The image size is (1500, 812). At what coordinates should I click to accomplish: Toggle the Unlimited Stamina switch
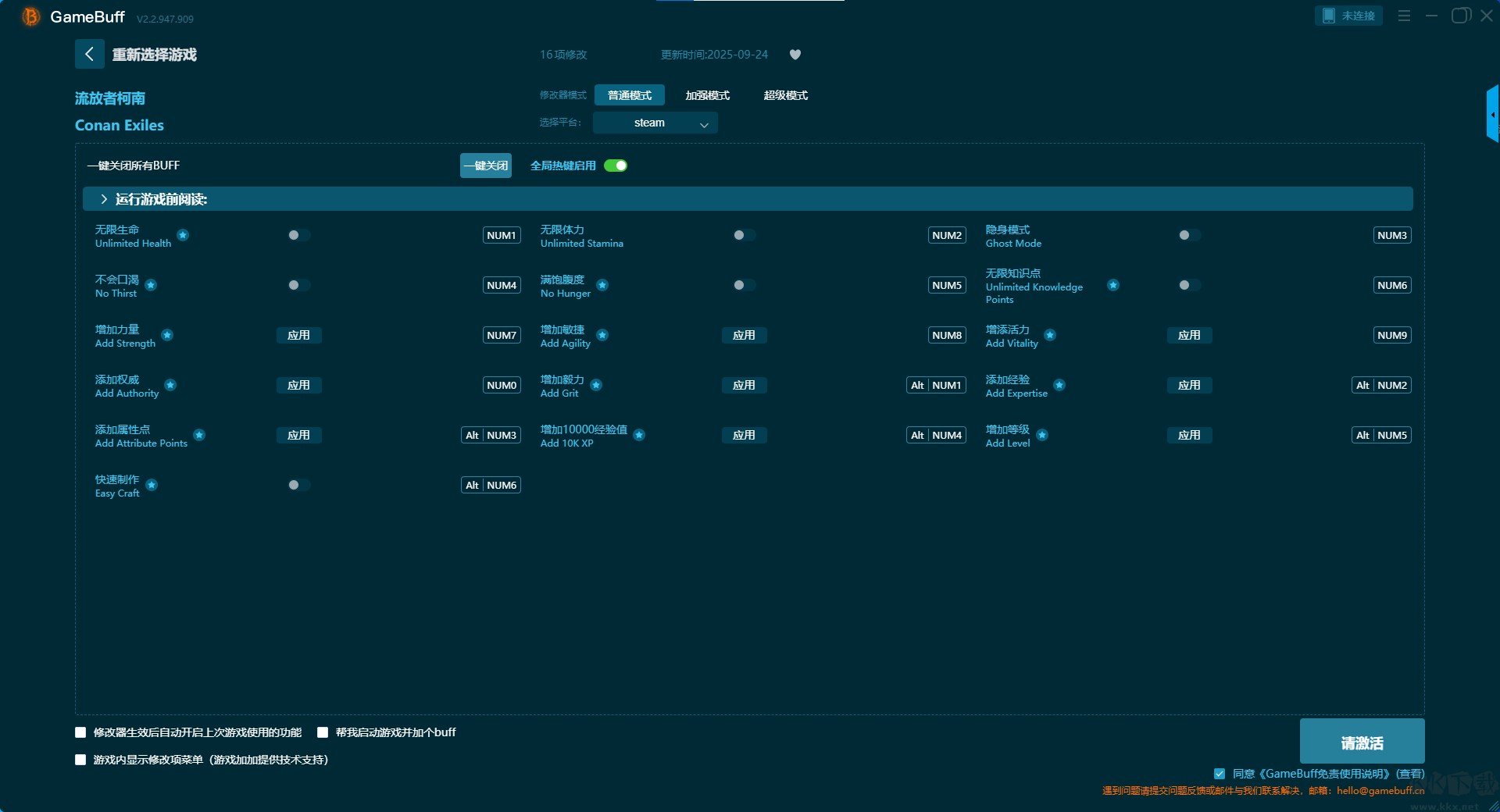pos(744,235)
